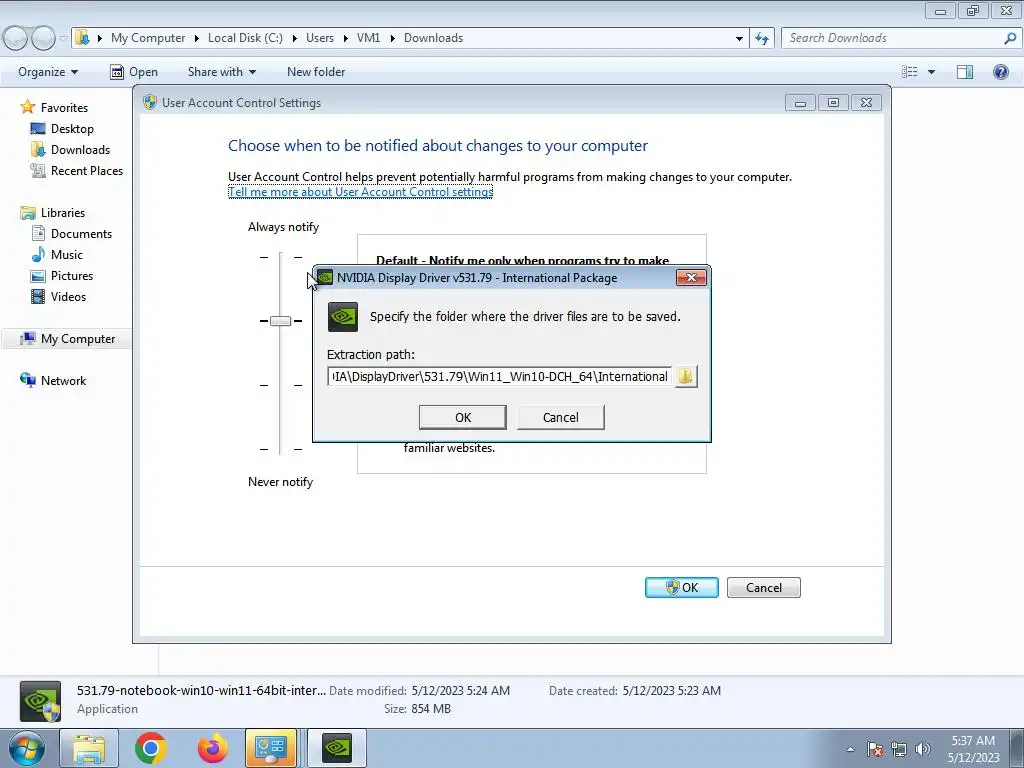Select Favorites in the navigation pane
Viewport: 1024px width, 768px height.
(x=64, y=108)
